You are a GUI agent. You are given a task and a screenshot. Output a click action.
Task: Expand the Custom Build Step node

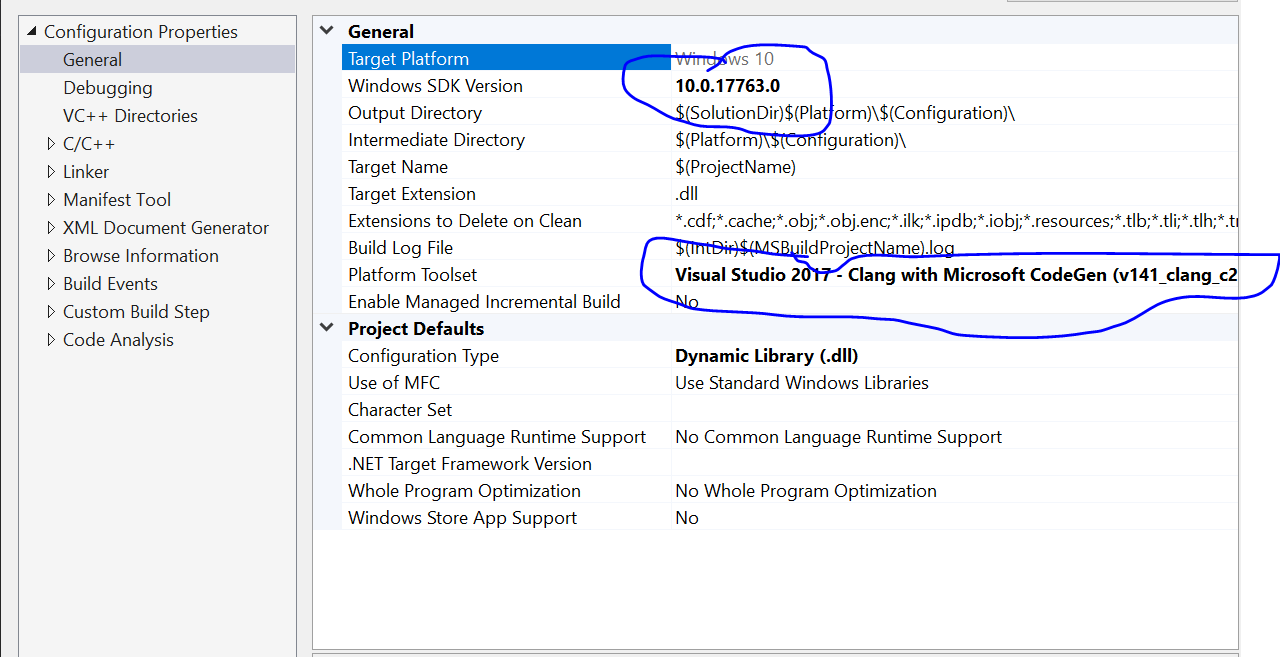coord(52,312)
